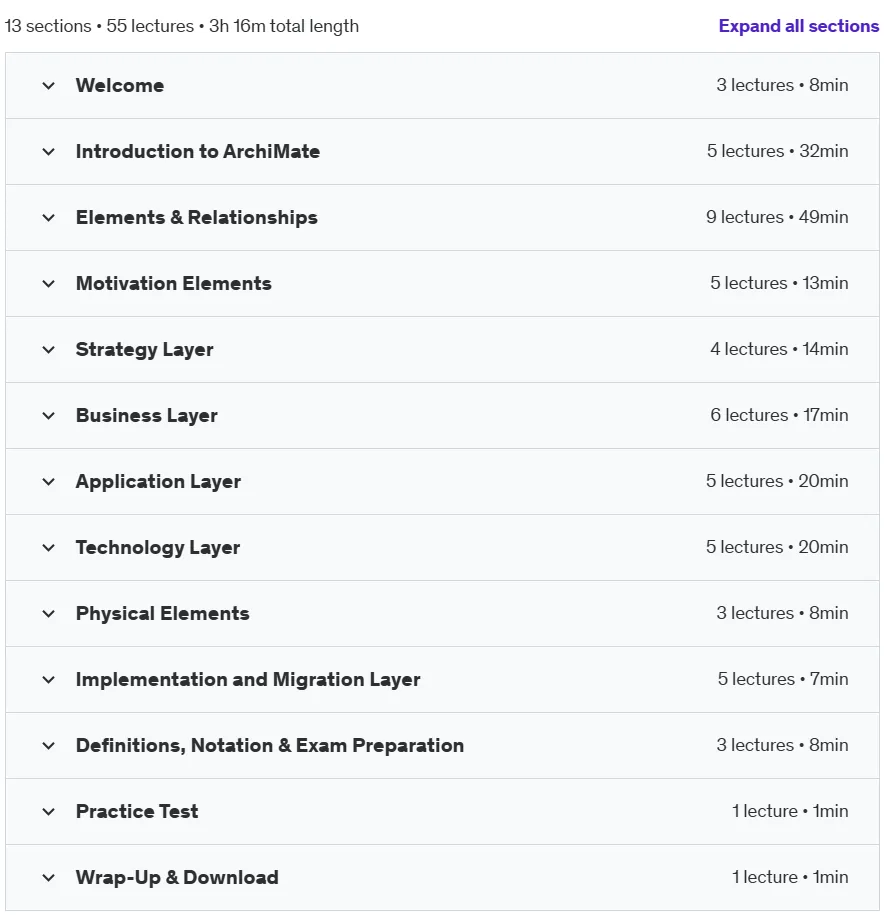
Task: Click Practice Test chevron arrow
Action: click(x=49, y=812)
